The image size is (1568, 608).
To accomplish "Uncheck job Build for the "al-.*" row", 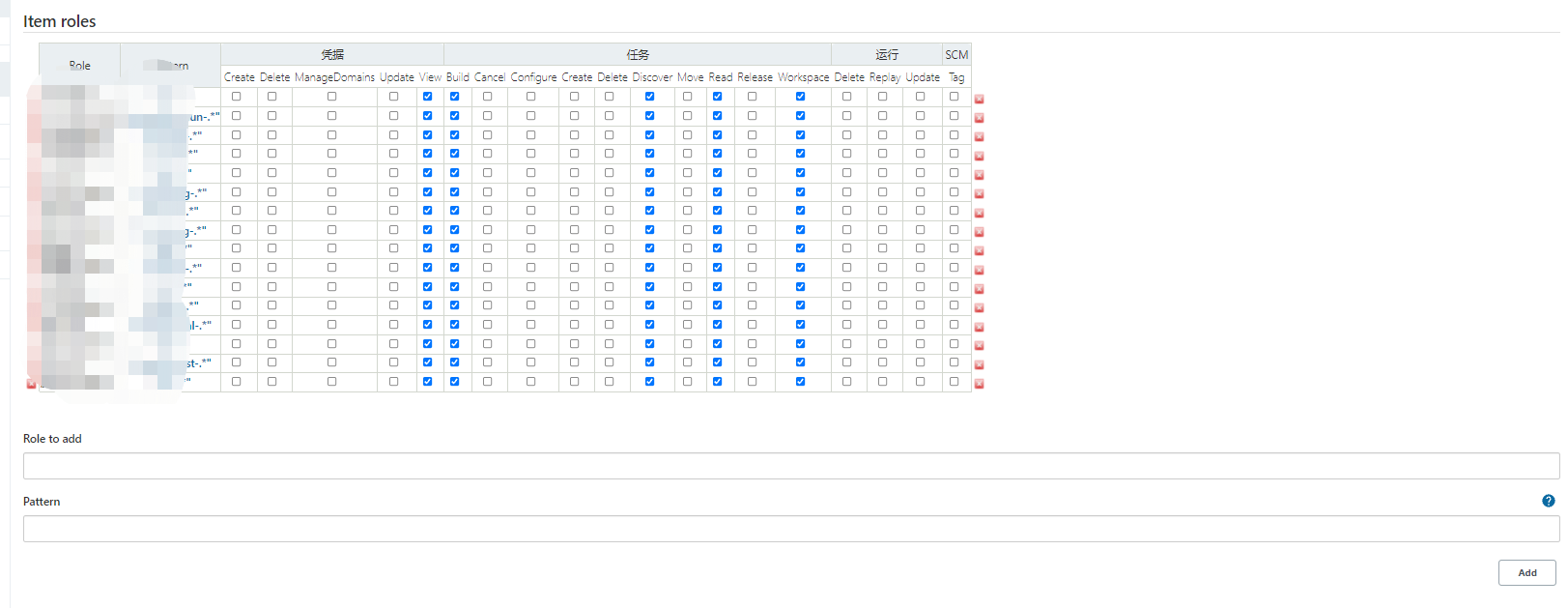I will point(454,325).
